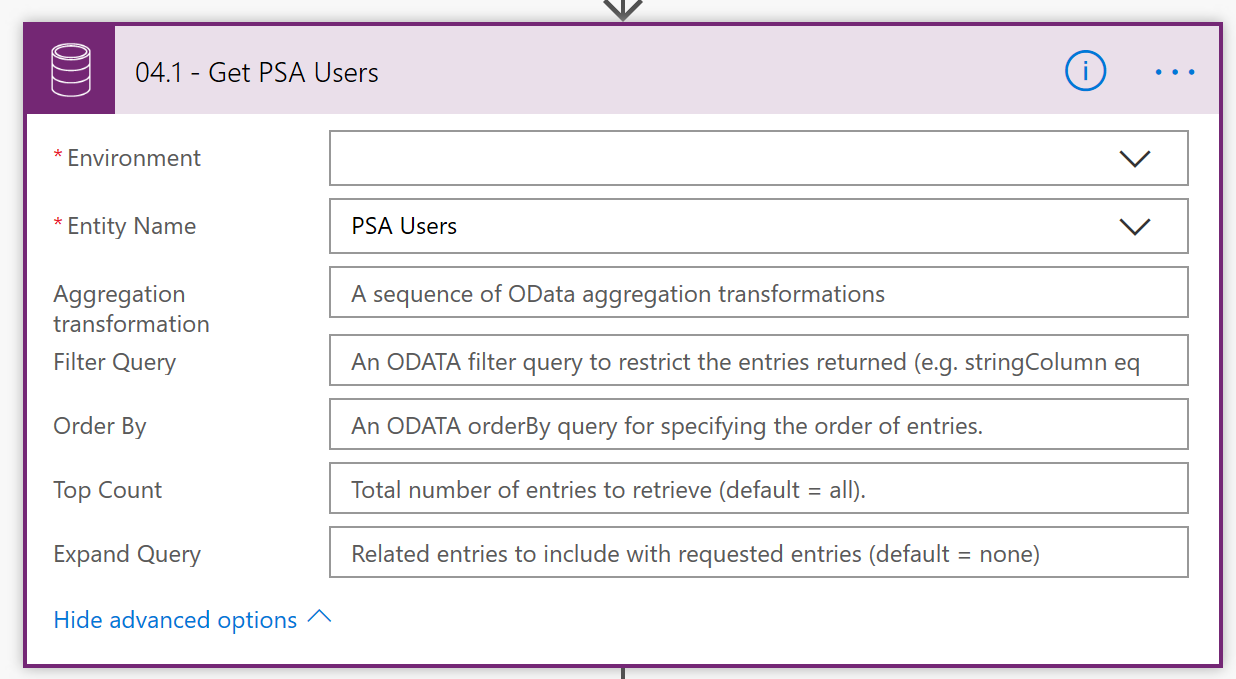This screenshot has width=1236, height=679.
Task: Click the purple database connector icon
Action: (x=70, y=71)
